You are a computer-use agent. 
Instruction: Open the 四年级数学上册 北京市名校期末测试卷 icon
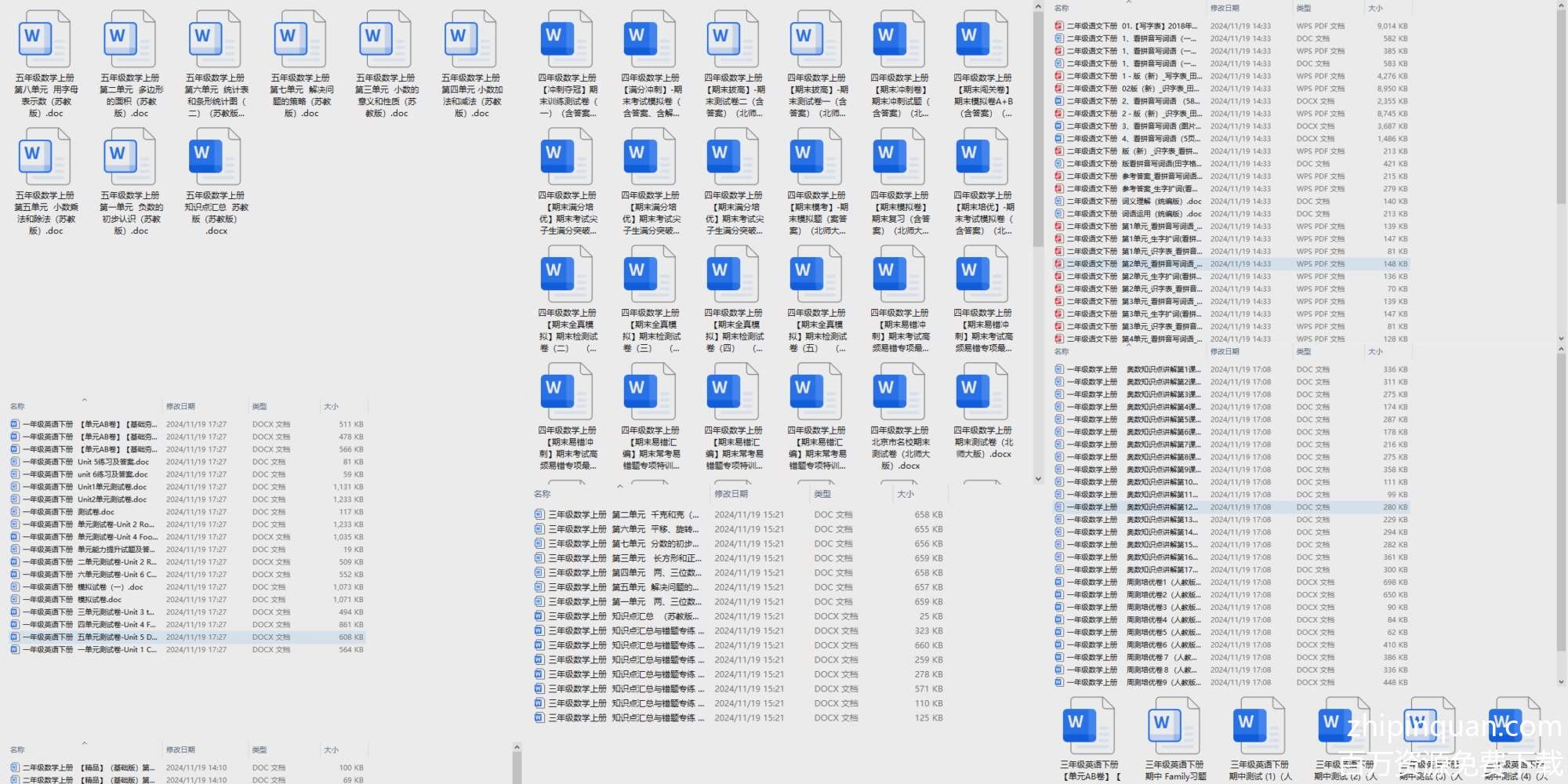(899, 392)
